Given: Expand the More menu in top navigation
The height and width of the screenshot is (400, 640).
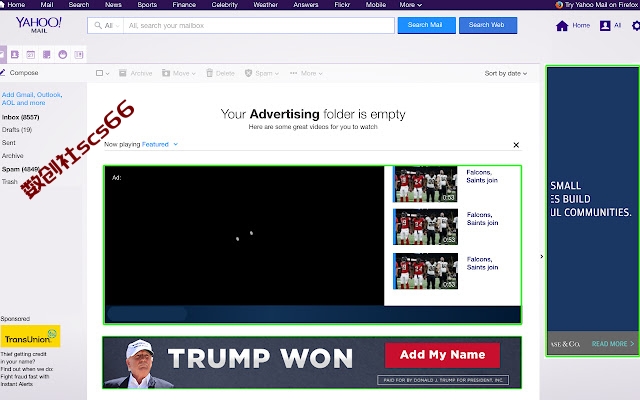Looking at the screenshot, I should click(x=410, y=4).
